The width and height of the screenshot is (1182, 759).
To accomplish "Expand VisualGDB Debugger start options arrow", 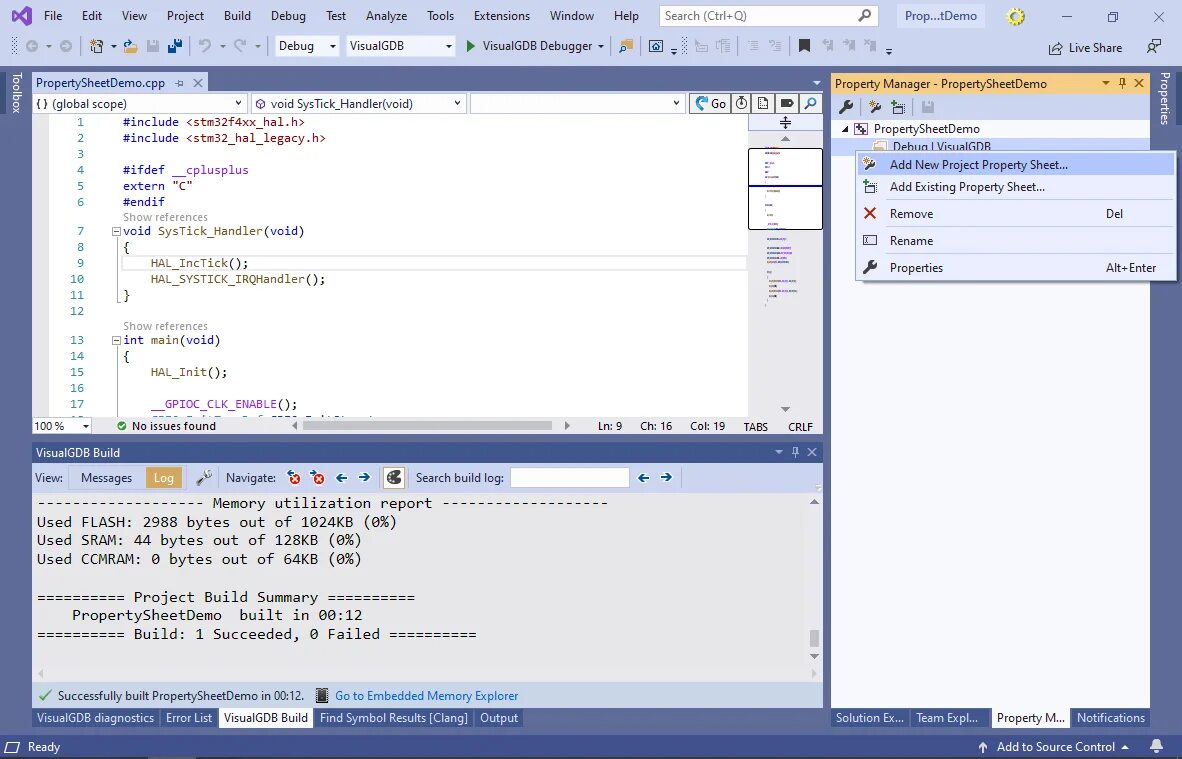I will pyautogui.click(x=601, y=46).
